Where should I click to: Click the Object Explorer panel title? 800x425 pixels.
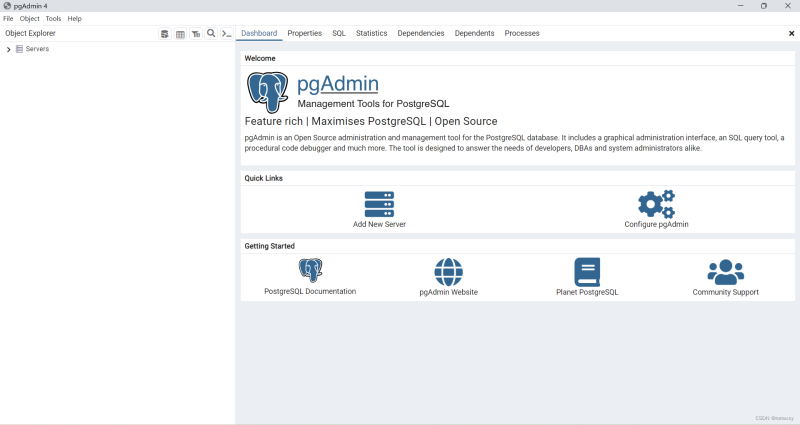pyautogui.click(x=30, y=33)
